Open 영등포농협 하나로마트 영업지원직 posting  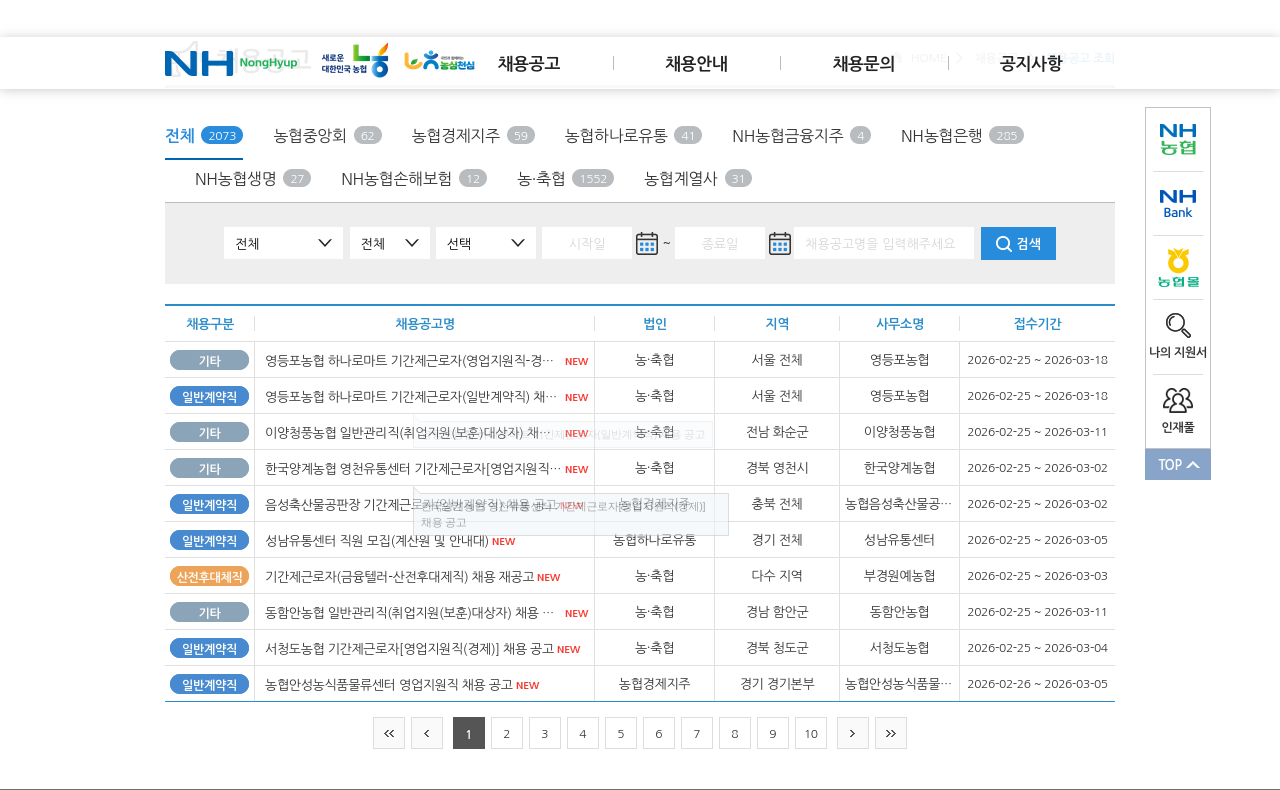click(x=411, y=360)
